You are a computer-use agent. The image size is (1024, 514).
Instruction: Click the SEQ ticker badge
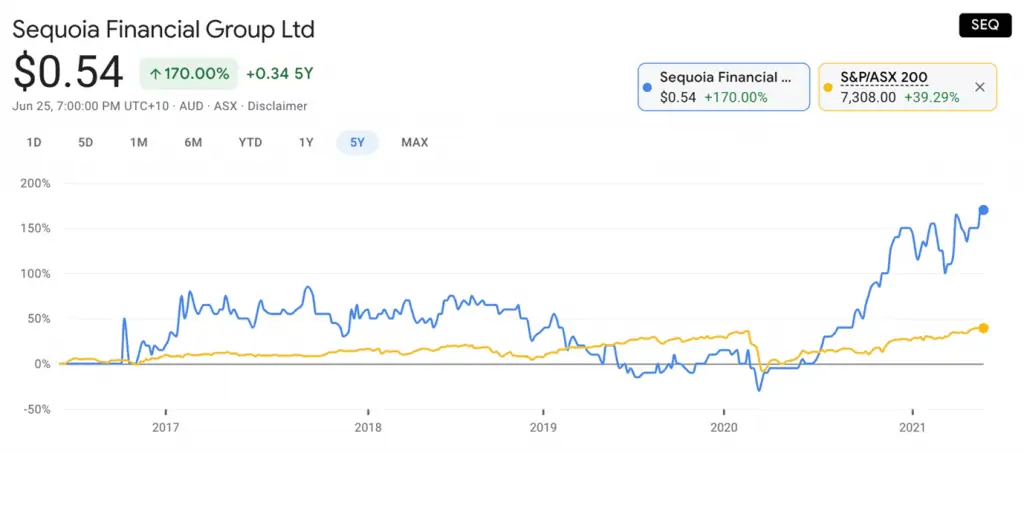point(985,25)
